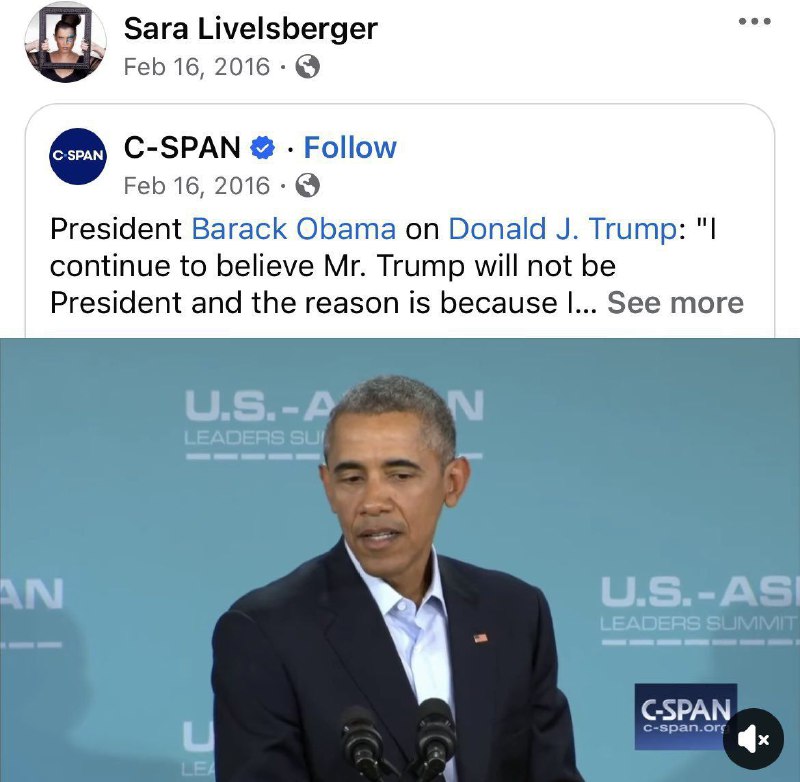This screenshot has height=782, width=800.
Task: Follow the C-SPAN page
Action: 350,147
